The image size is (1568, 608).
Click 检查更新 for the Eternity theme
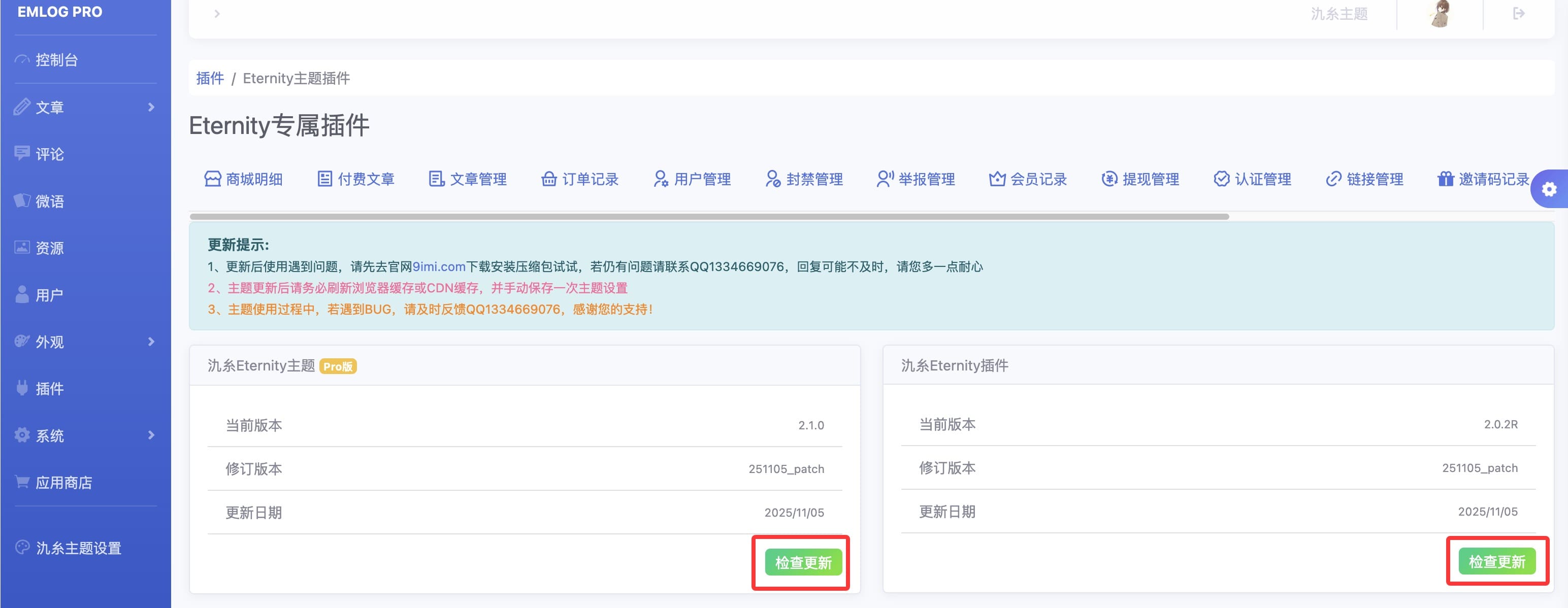(x=802, y=562)
